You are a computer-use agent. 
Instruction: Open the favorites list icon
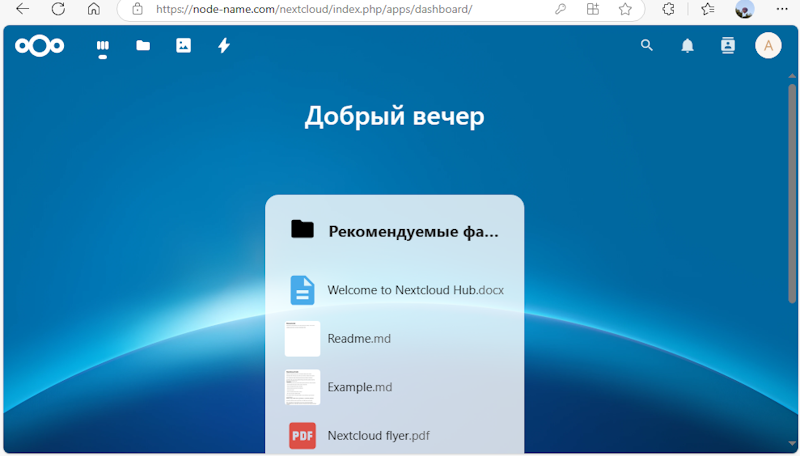(707, 9)
